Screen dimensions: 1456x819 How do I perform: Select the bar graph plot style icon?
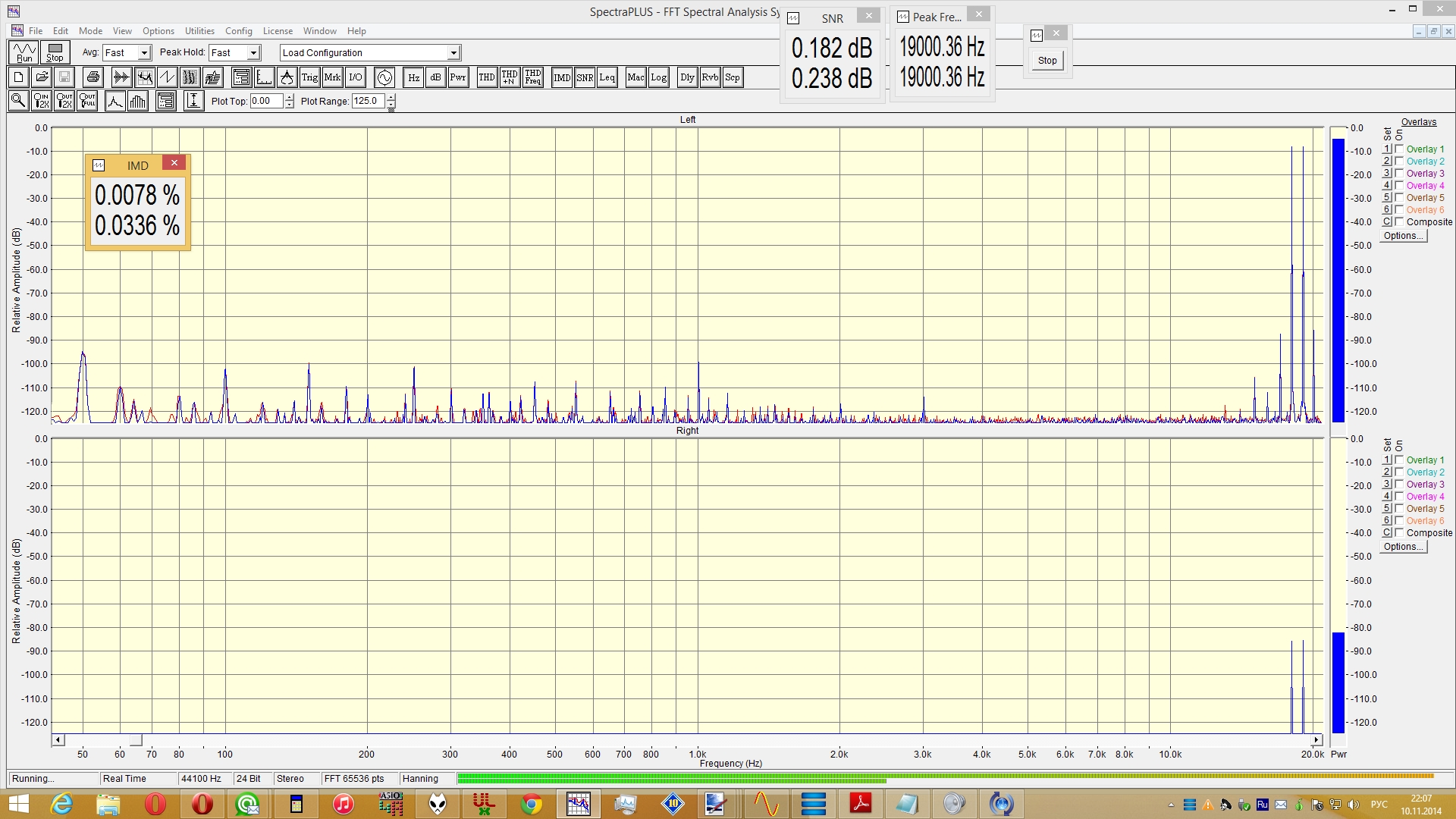(x=138, y=101)
